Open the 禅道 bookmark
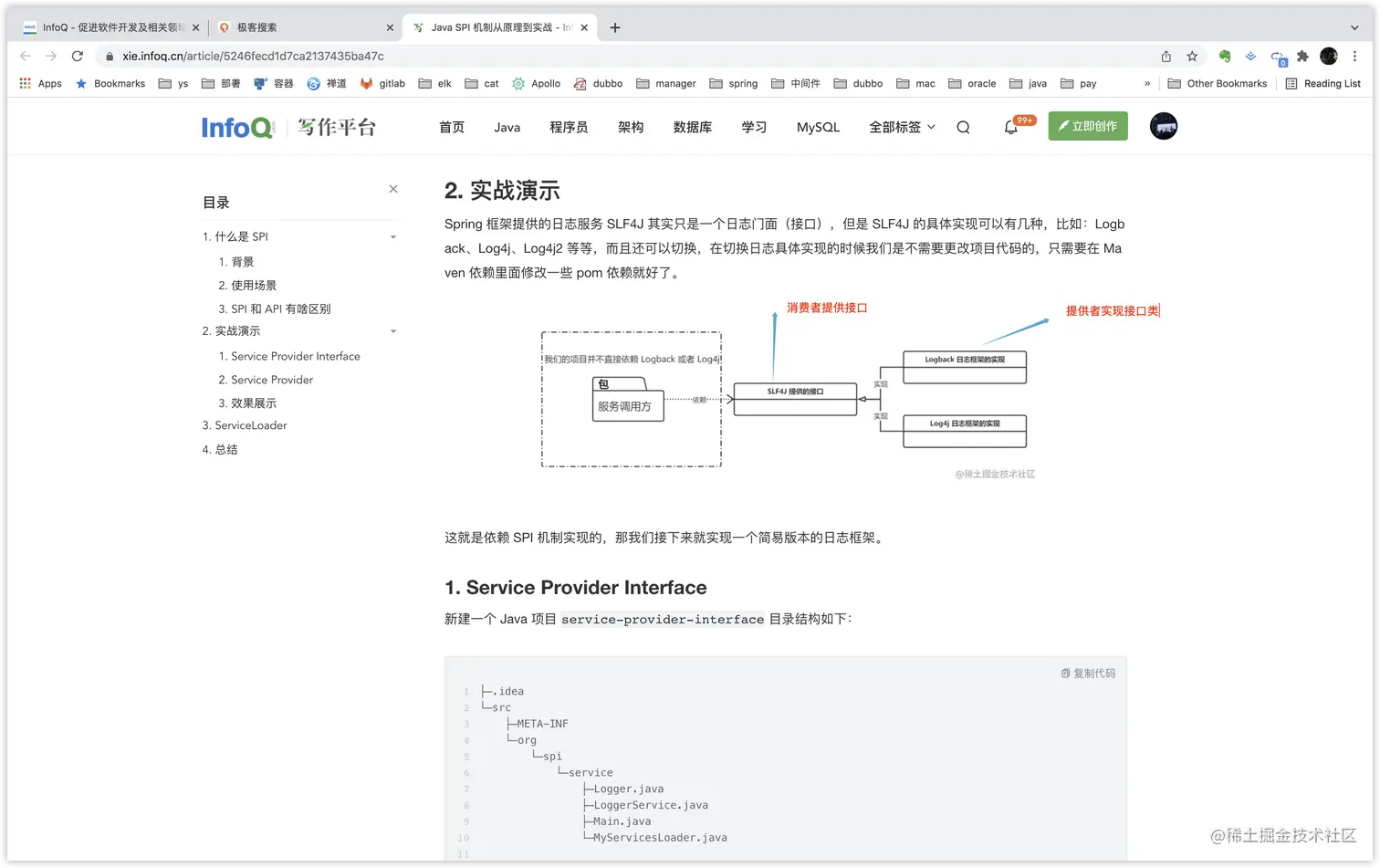 (327, 83)
